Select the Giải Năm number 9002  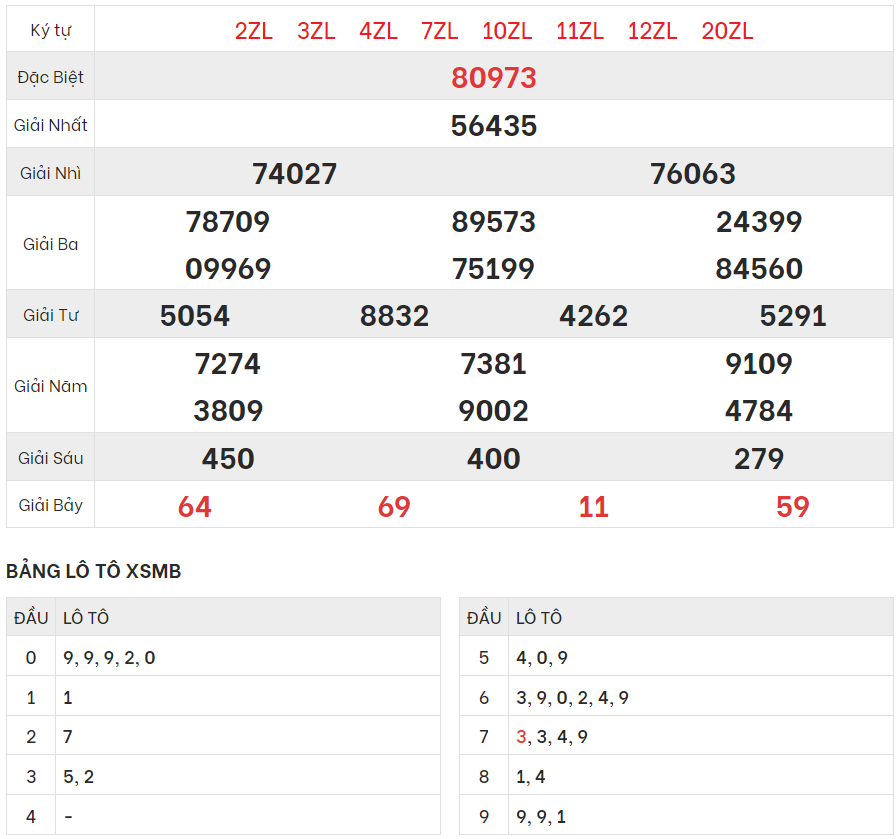[494, 411]
